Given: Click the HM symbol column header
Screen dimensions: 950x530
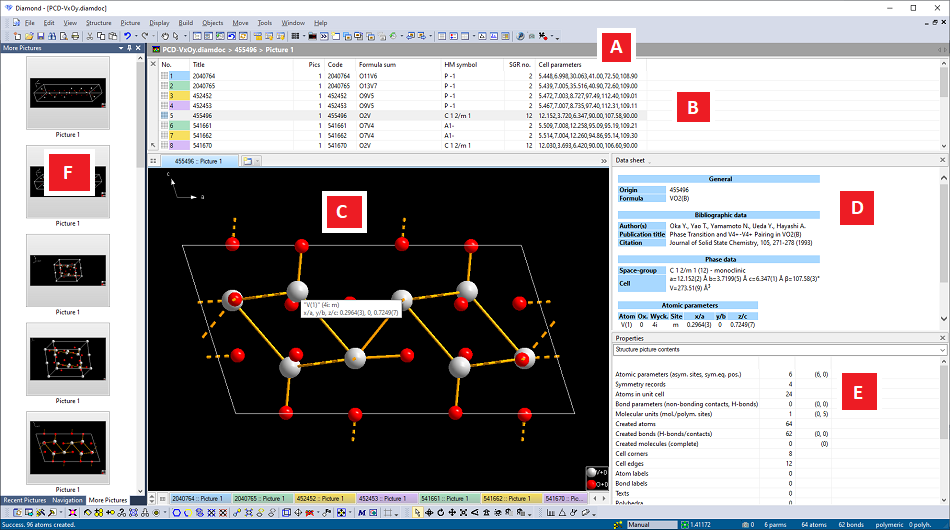Looking at the screenshot, I should pos(461,64).
